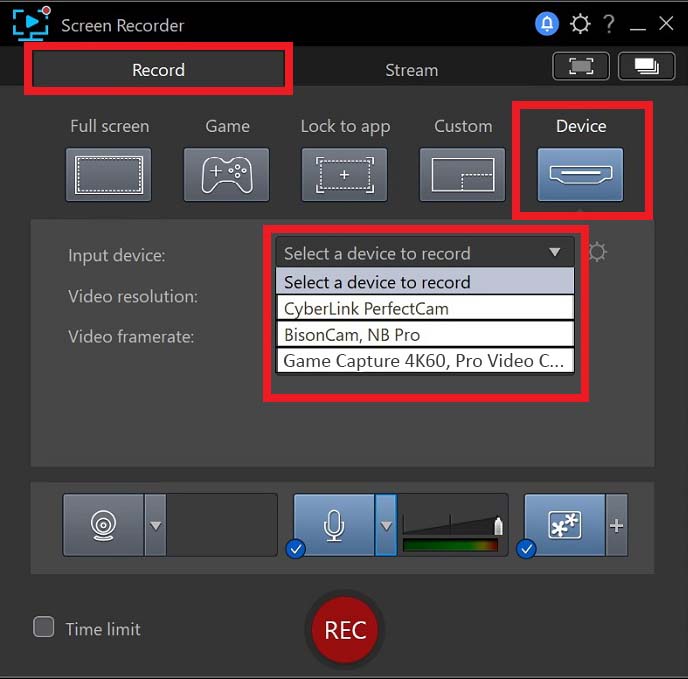Click the stacked windows icon button
This screenshot has width=688, height=679.
tap(646, 66)
